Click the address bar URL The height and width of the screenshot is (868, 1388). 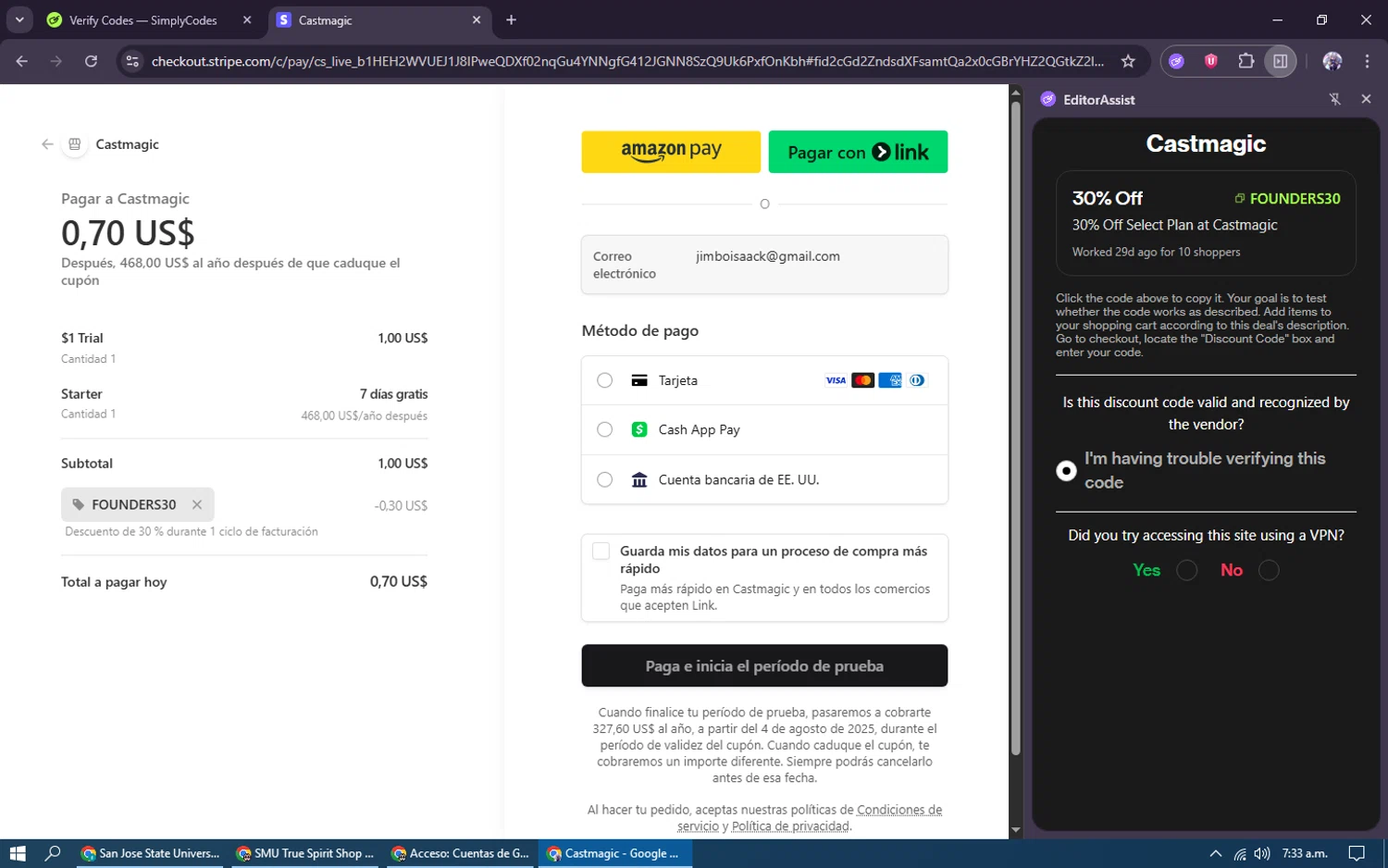point(627,61)
